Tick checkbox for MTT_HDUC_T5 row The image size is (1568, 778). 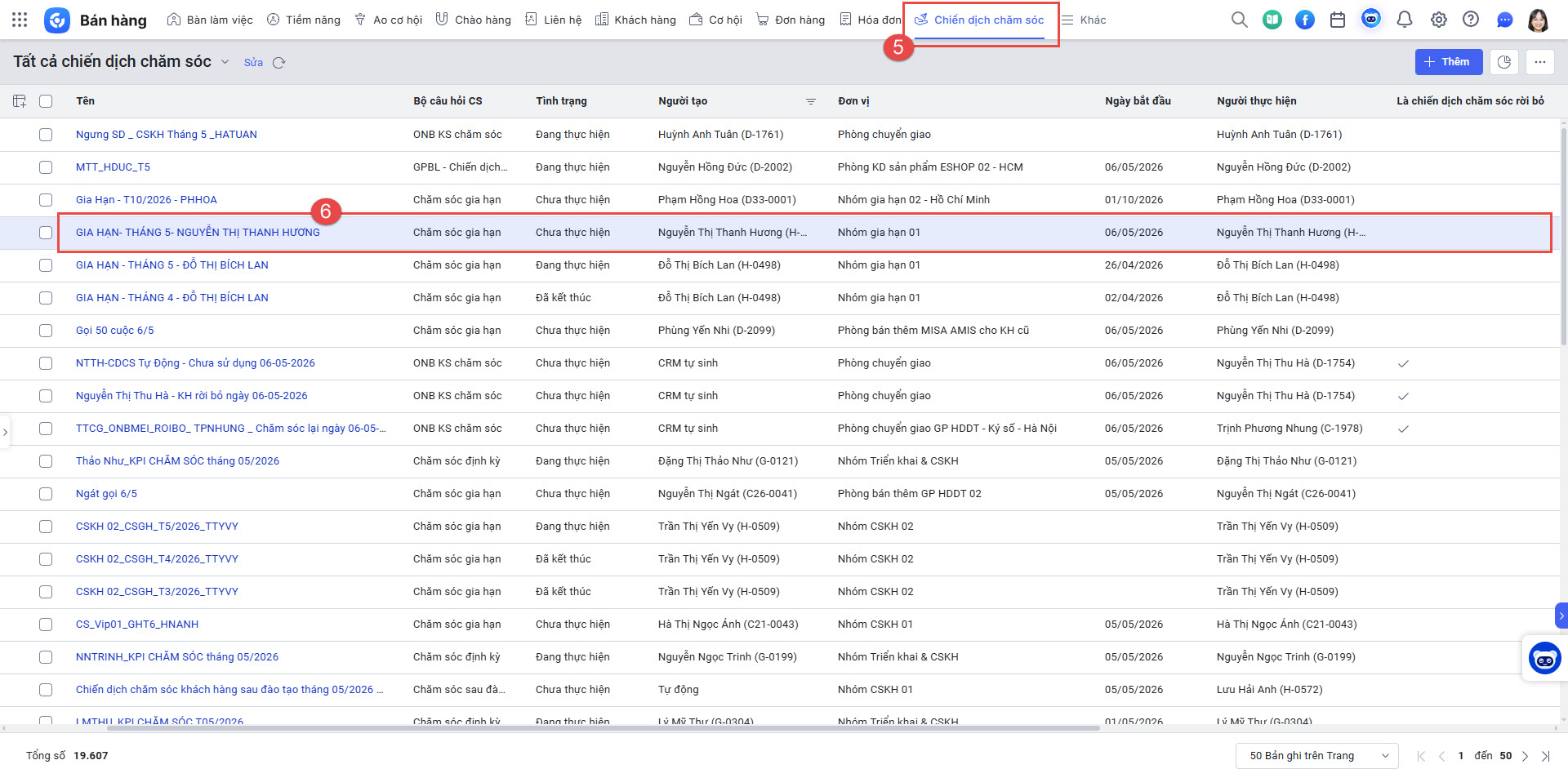pos(46,167)
